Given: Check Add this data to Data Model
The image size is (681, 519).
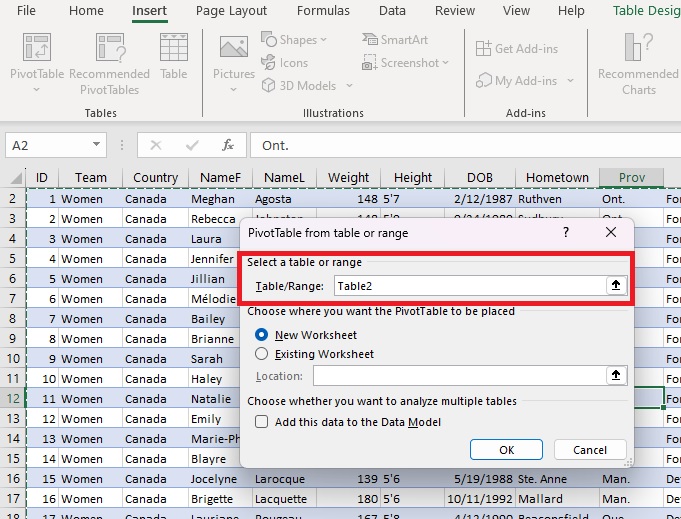Looking at the screenshot, I should (x=261, y=422).
